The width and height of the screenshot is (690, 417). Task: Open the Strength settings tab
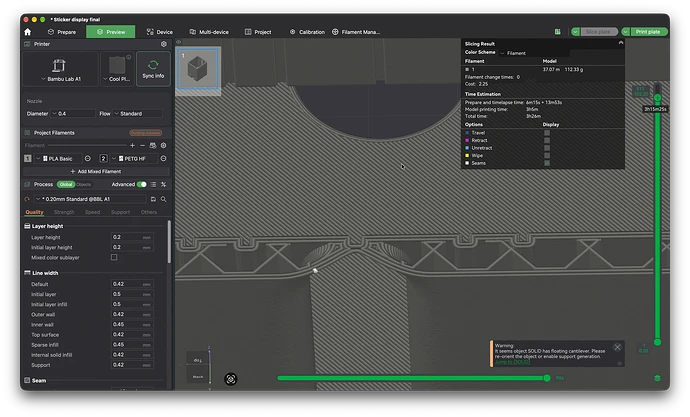click(x=64, y=212)
